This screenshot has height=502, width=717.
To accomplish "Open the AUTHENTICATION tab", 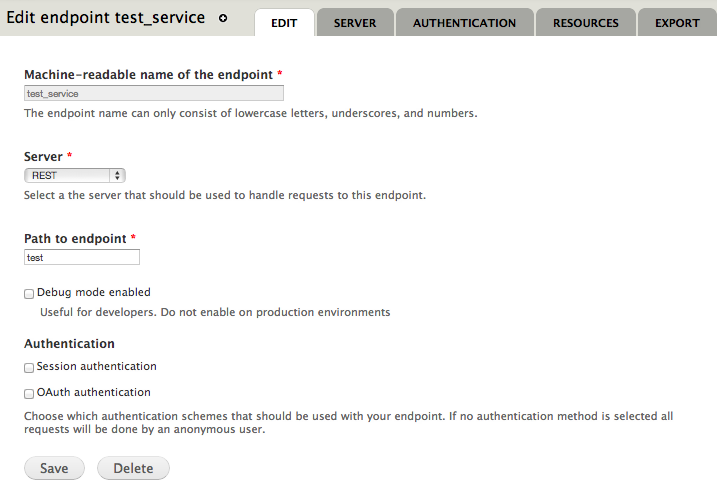I will 465,22.
